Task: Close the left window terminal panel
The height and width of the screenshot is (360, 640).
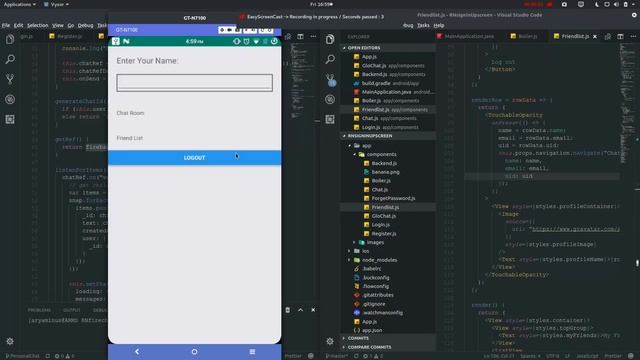Action: [313, 310]
